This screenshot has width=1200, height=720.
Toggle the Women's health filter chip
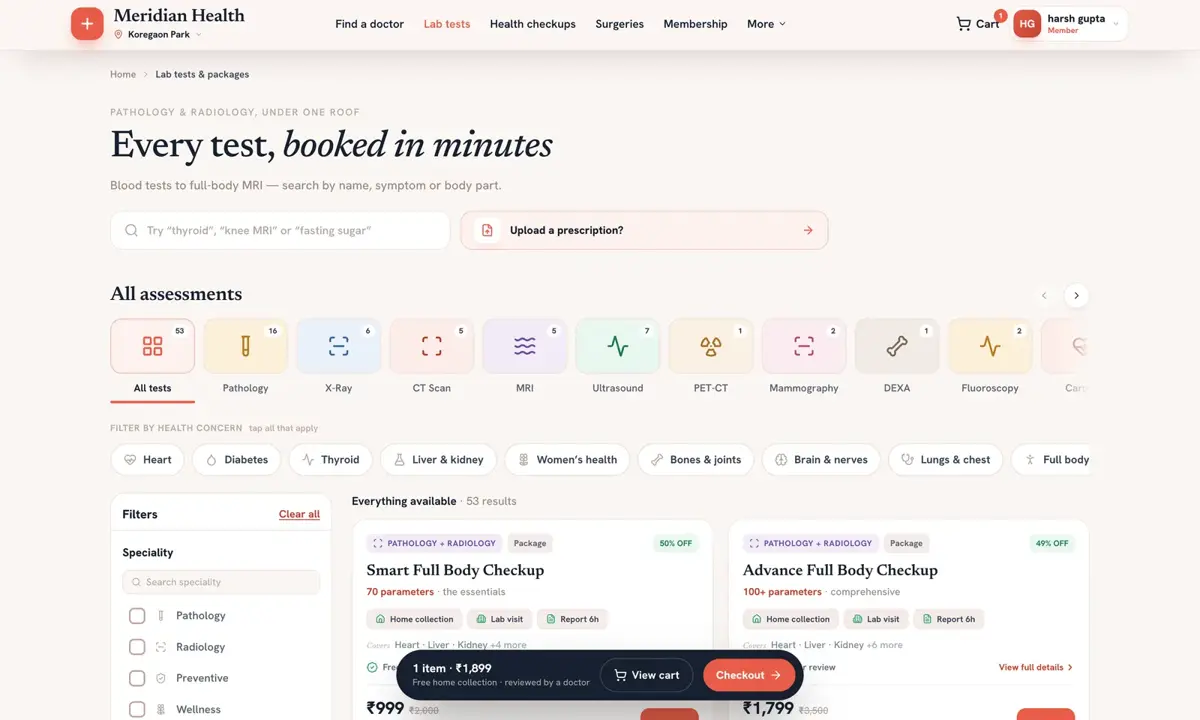coord(567,460)
